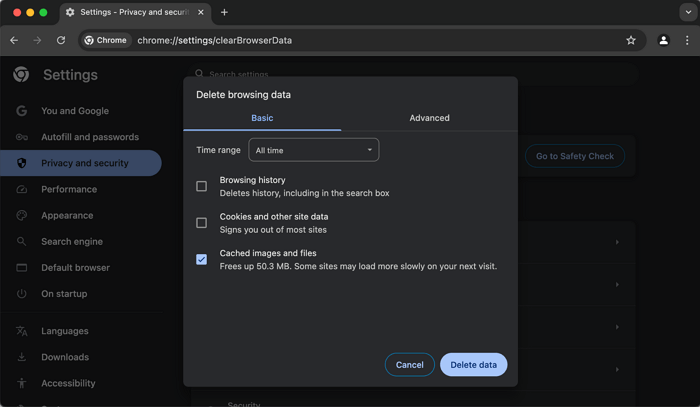Open Appearance settings in sidebar

tap(67, 215)
